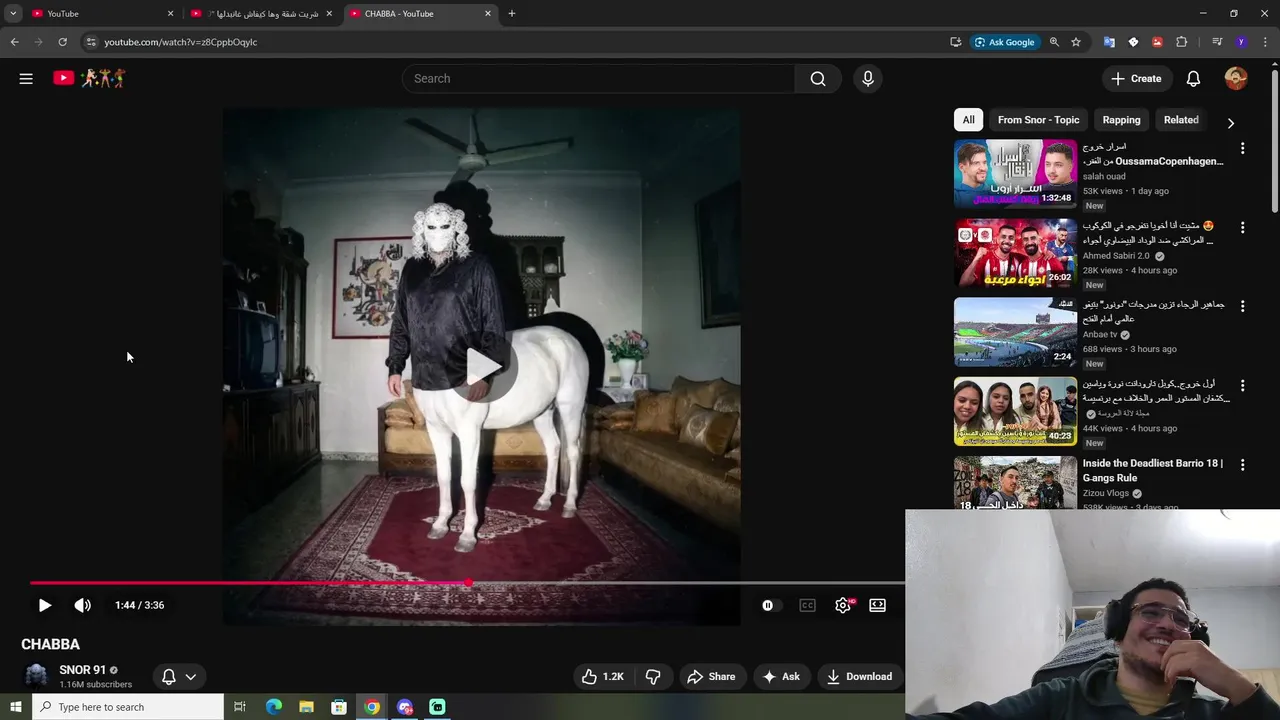Click the Windows taskbar search box
Screen dimensions: 1280x720
[x=128, y=707]
